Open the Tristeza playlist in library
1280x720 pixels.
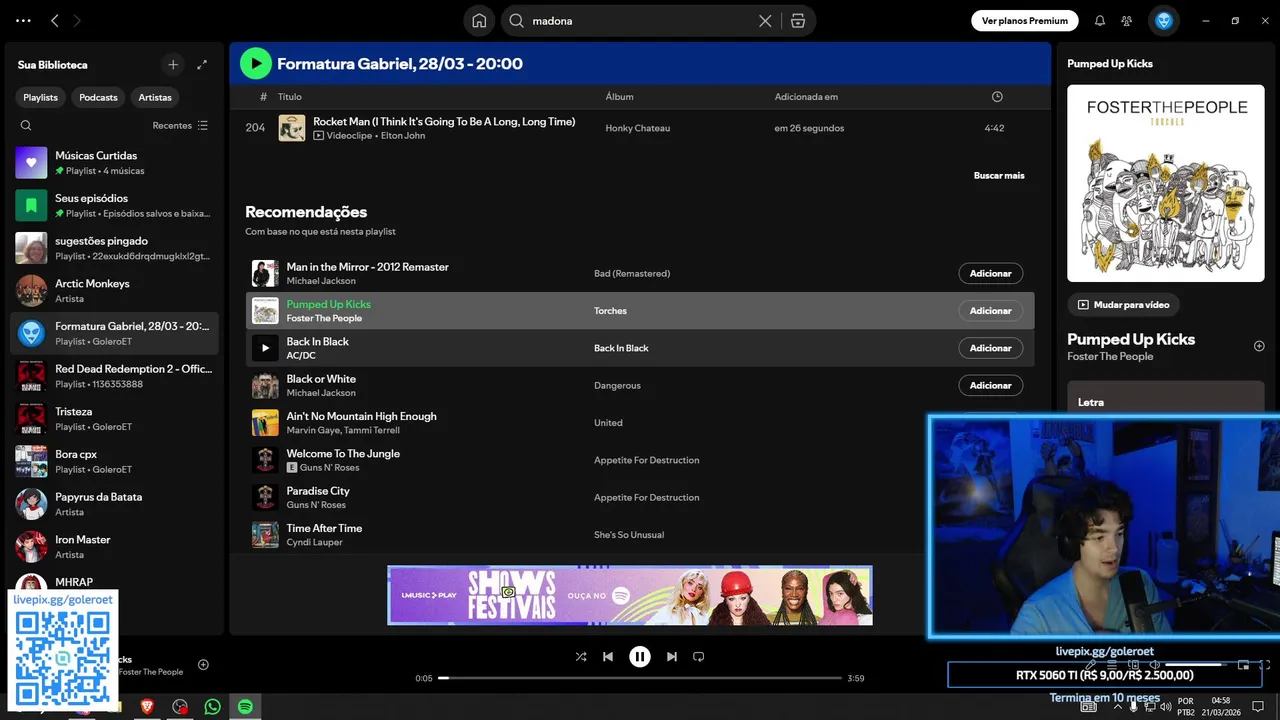(x=114, y=418)
